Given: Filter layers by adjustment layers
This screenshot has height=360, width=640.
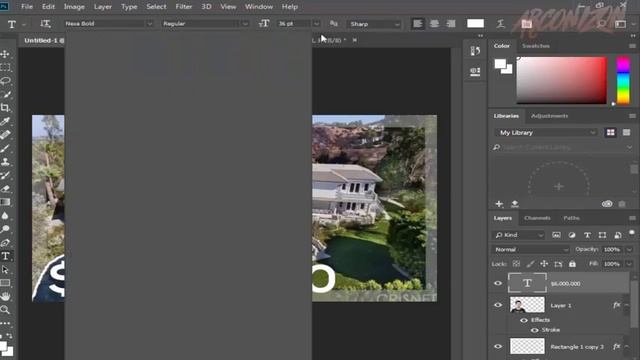Looking at the screenshot, I should point(572,235).
